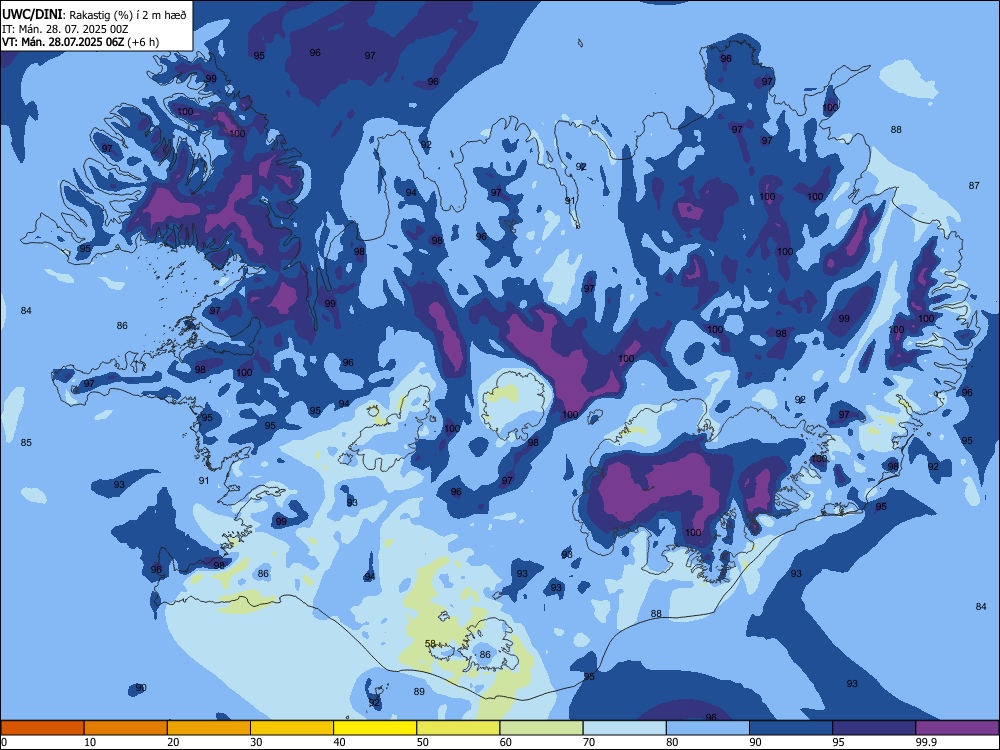
Task: Click the dark blue 90–95 legend swatch
Action: (x=791, y=728)
